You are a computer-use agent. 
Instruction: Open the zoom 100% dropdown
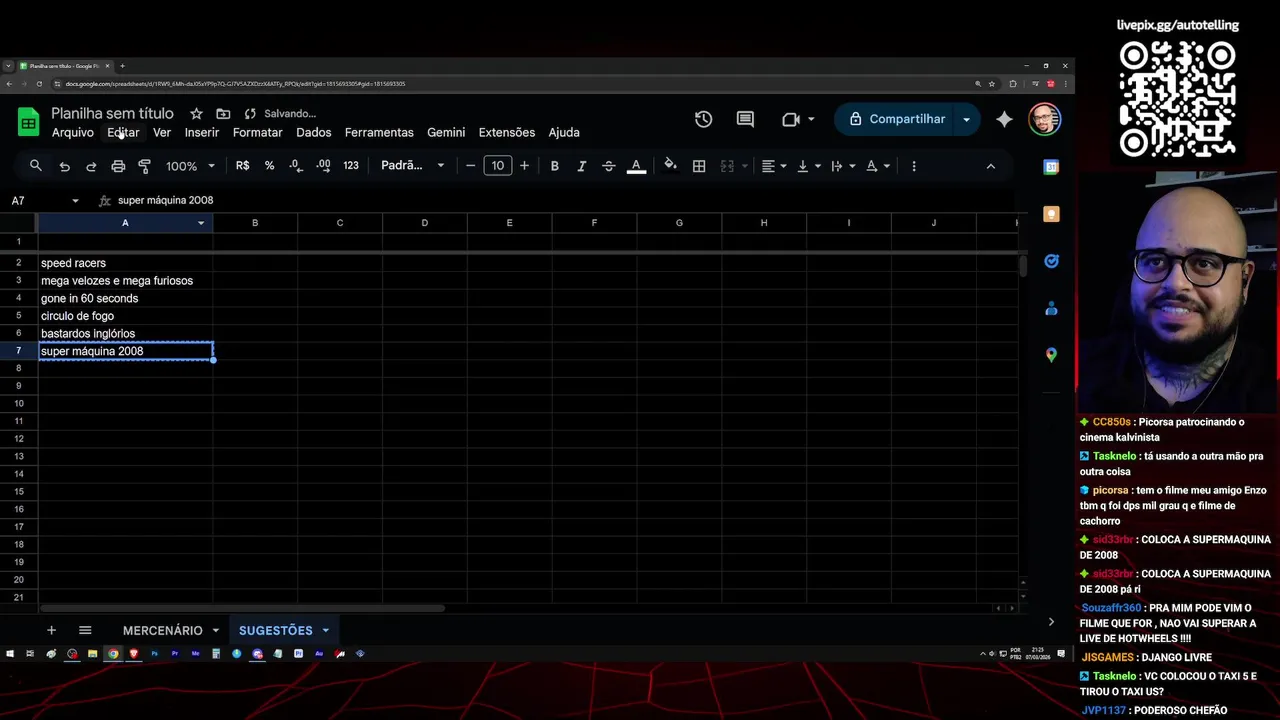click(x=190, y=166)
